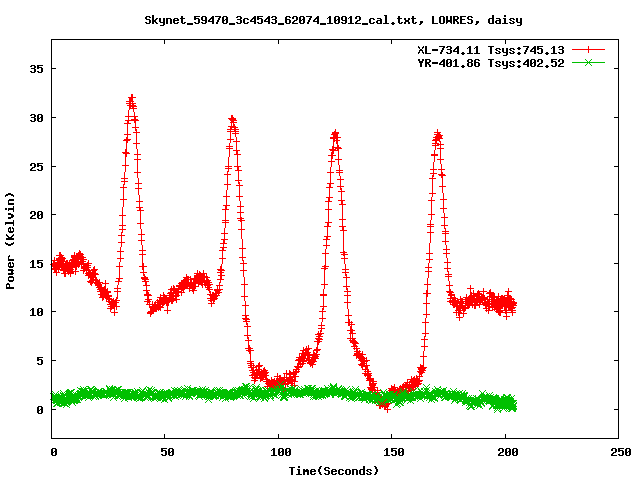
Task: Click the y-axis tick label 30
Action: [x=36, y=118]
